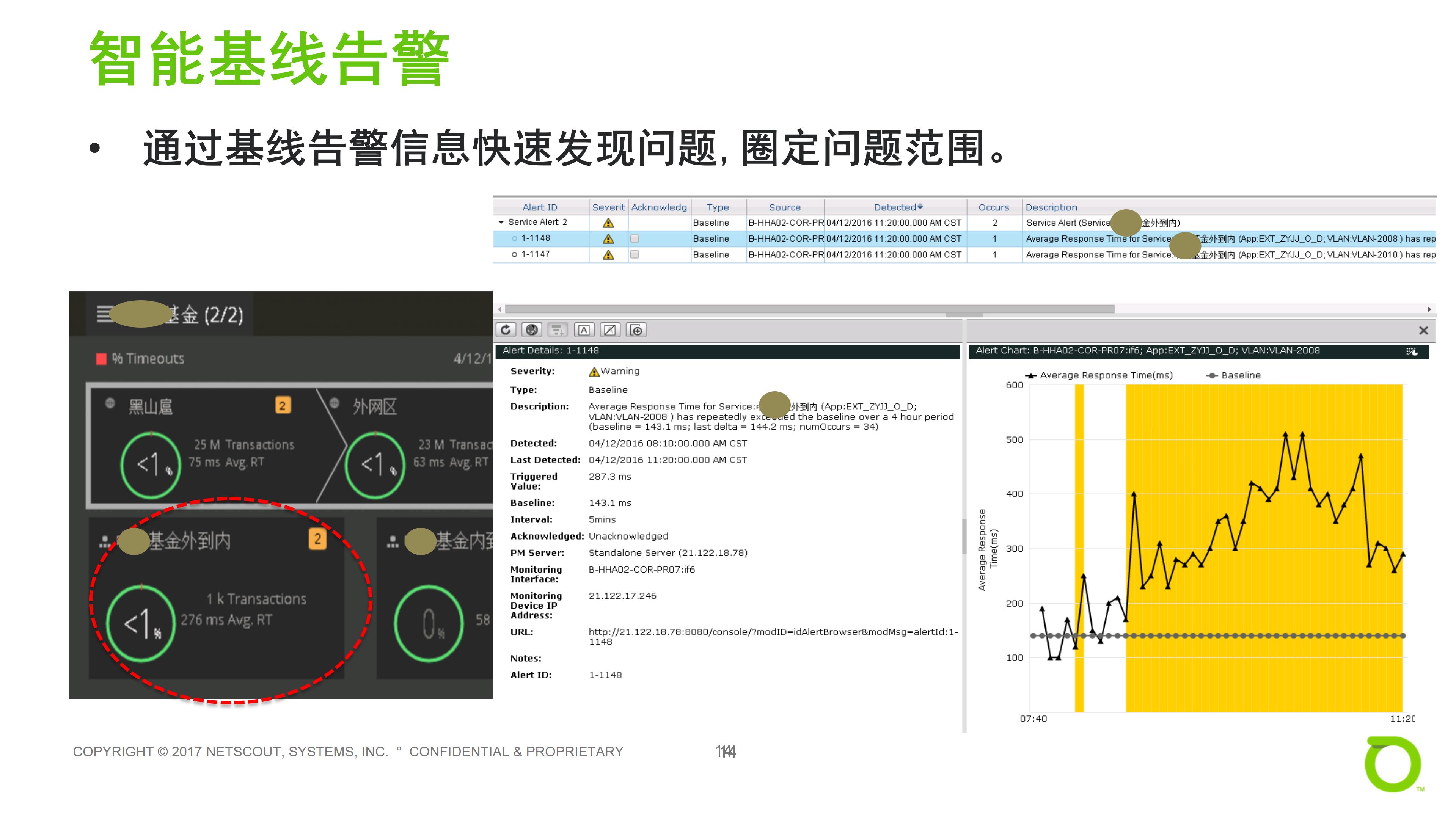This screenshot has height=819, width=1456.
Task: Click the <1% timeout gauge in 外网区 tile
Action: 375,464
